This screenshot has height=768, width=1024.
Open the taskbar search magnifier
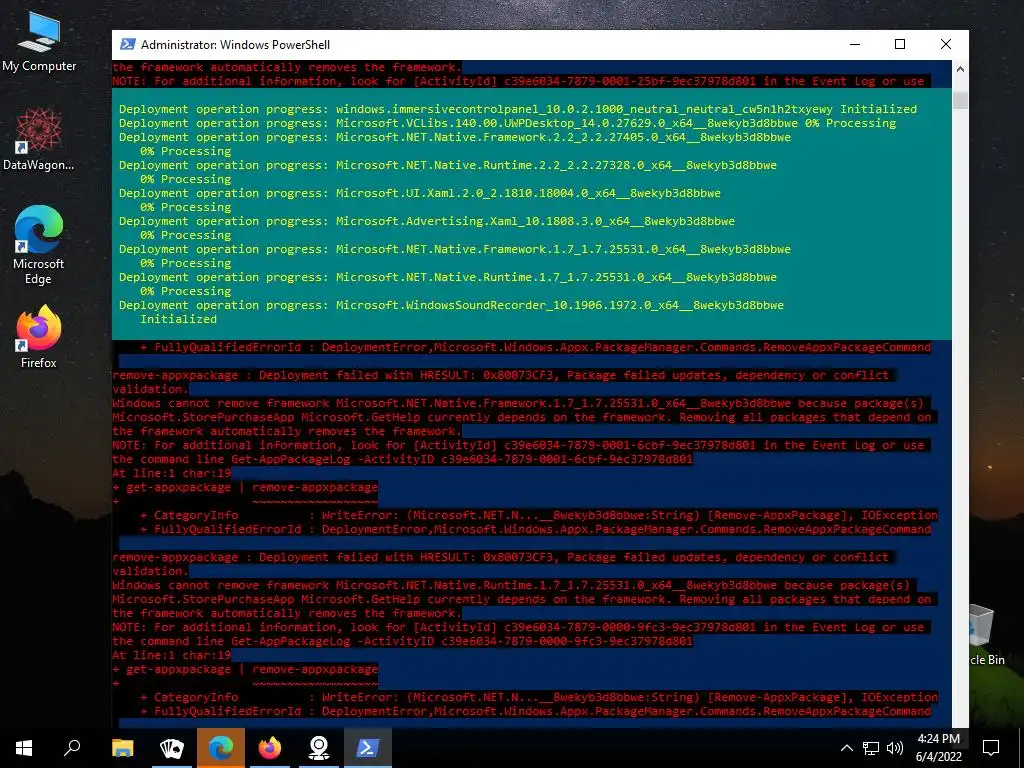tap(72, 748)
